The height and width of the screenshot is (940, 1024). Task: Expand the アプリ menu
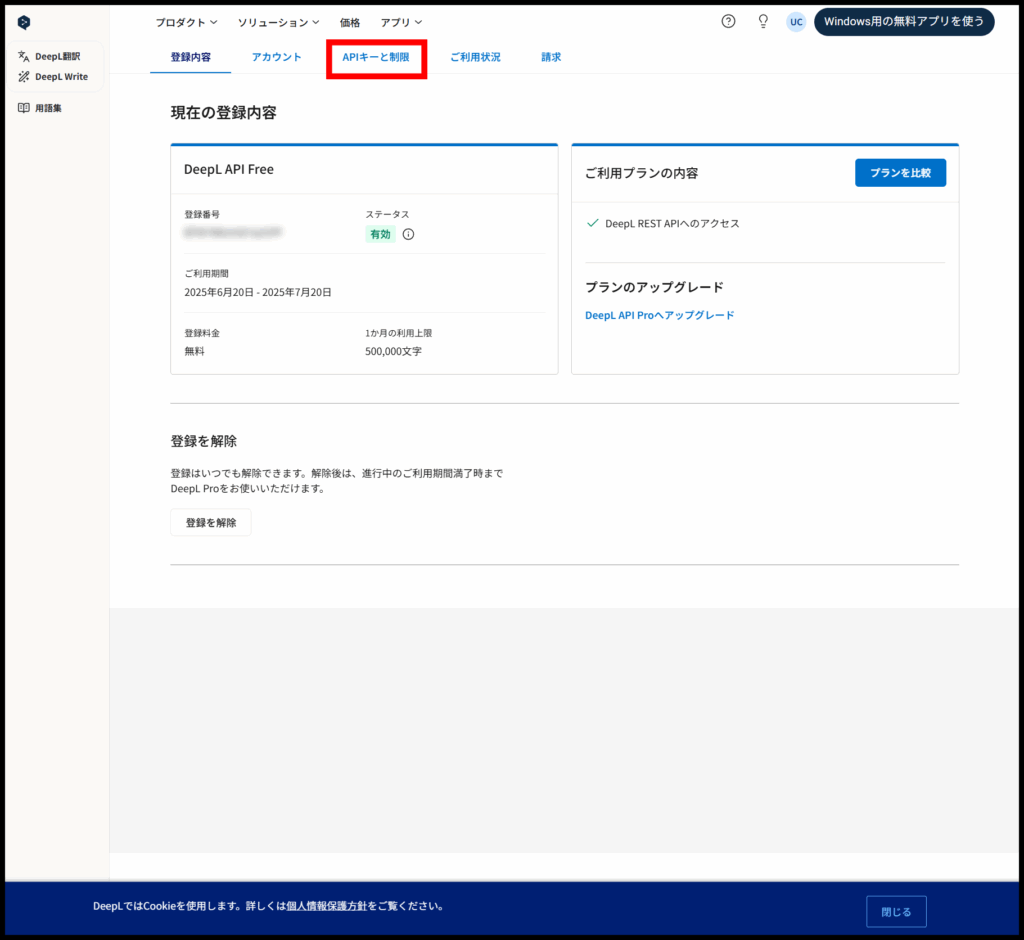[x=402, y=22]
